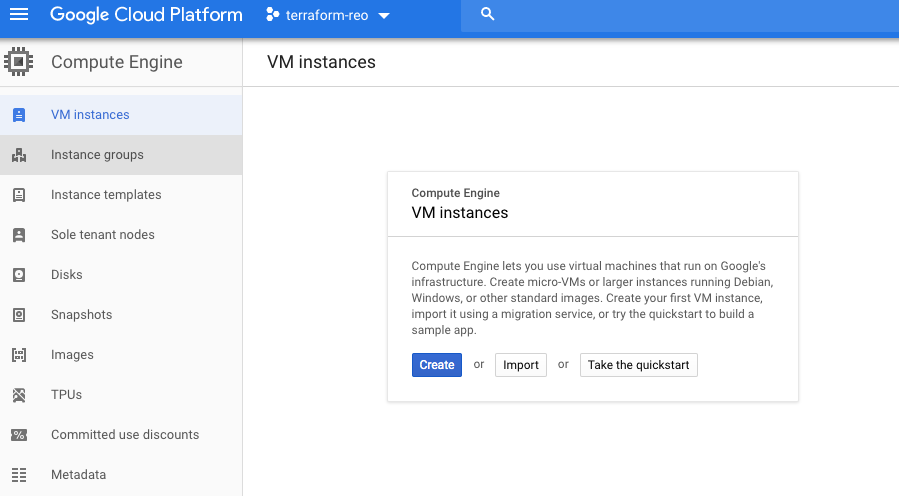Open Metadata section
The height and width of the screenshot is (496, 899).
tap(121, 475)
